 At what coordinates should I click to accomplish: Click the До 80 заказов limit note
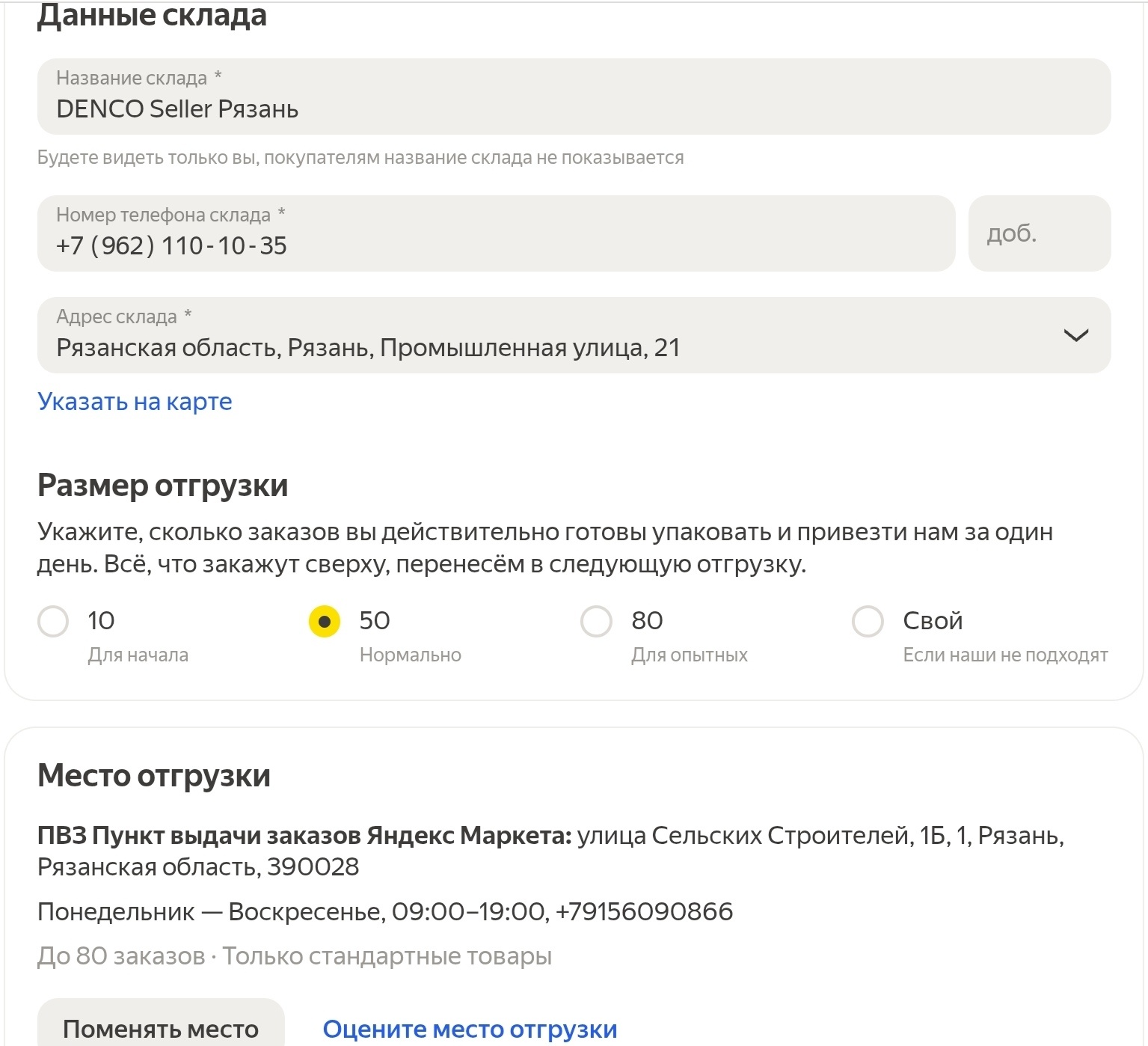tap(120, 956)
